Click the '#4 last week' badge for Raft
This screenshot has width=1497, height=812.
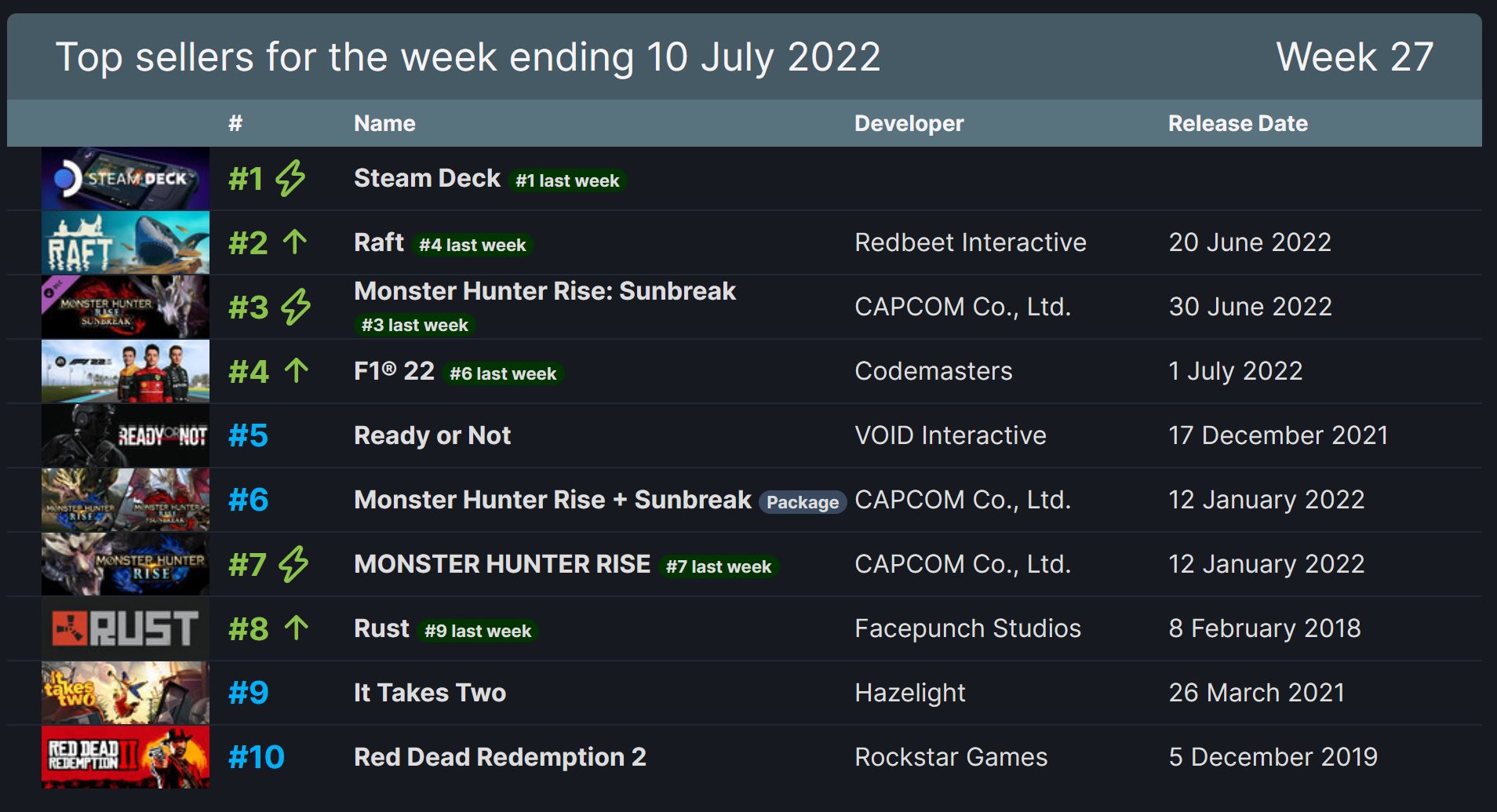pyautogui.click(x=472, y=245)
